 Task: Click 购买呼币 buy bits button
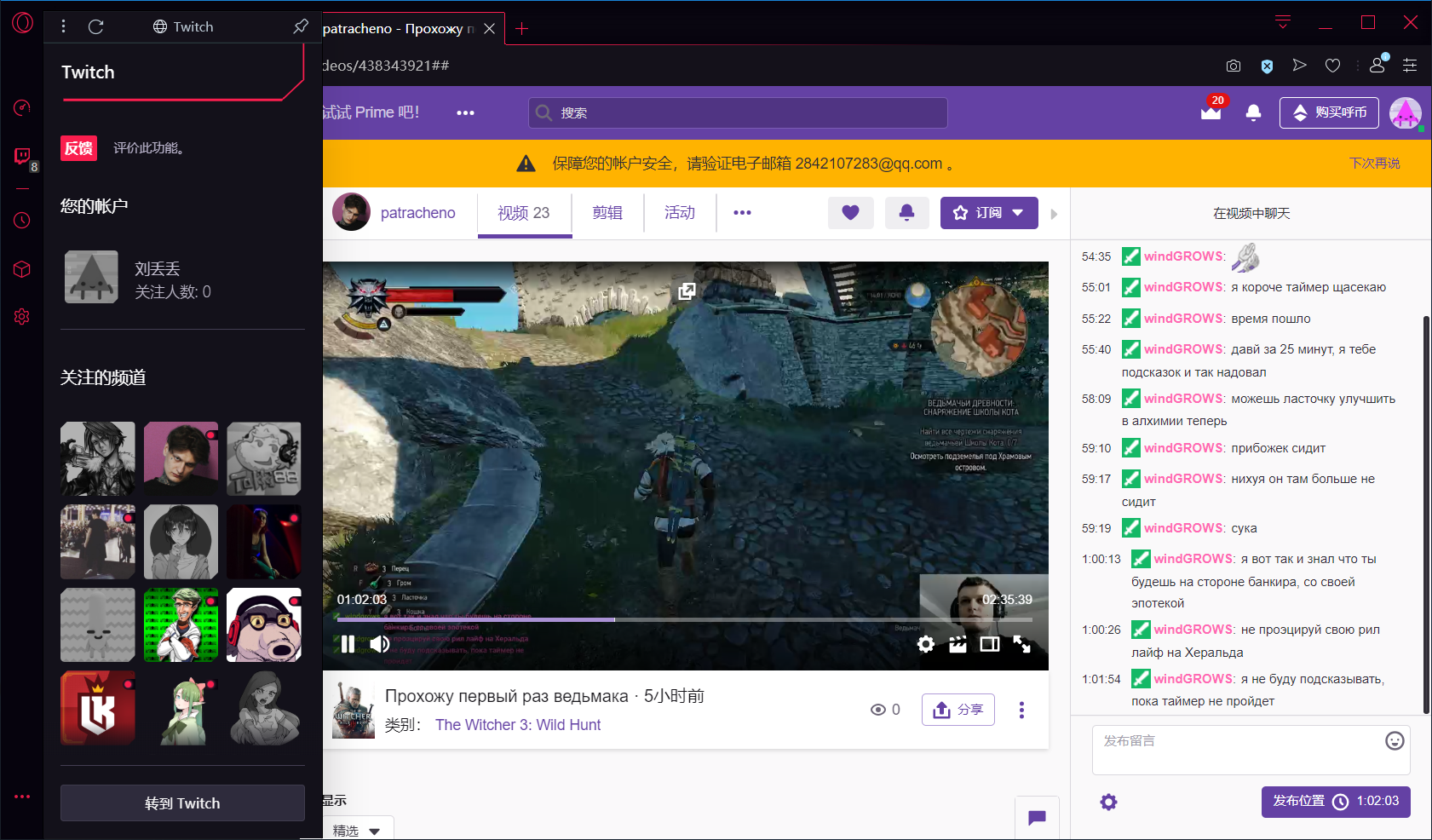click(x=1329, y=112)
